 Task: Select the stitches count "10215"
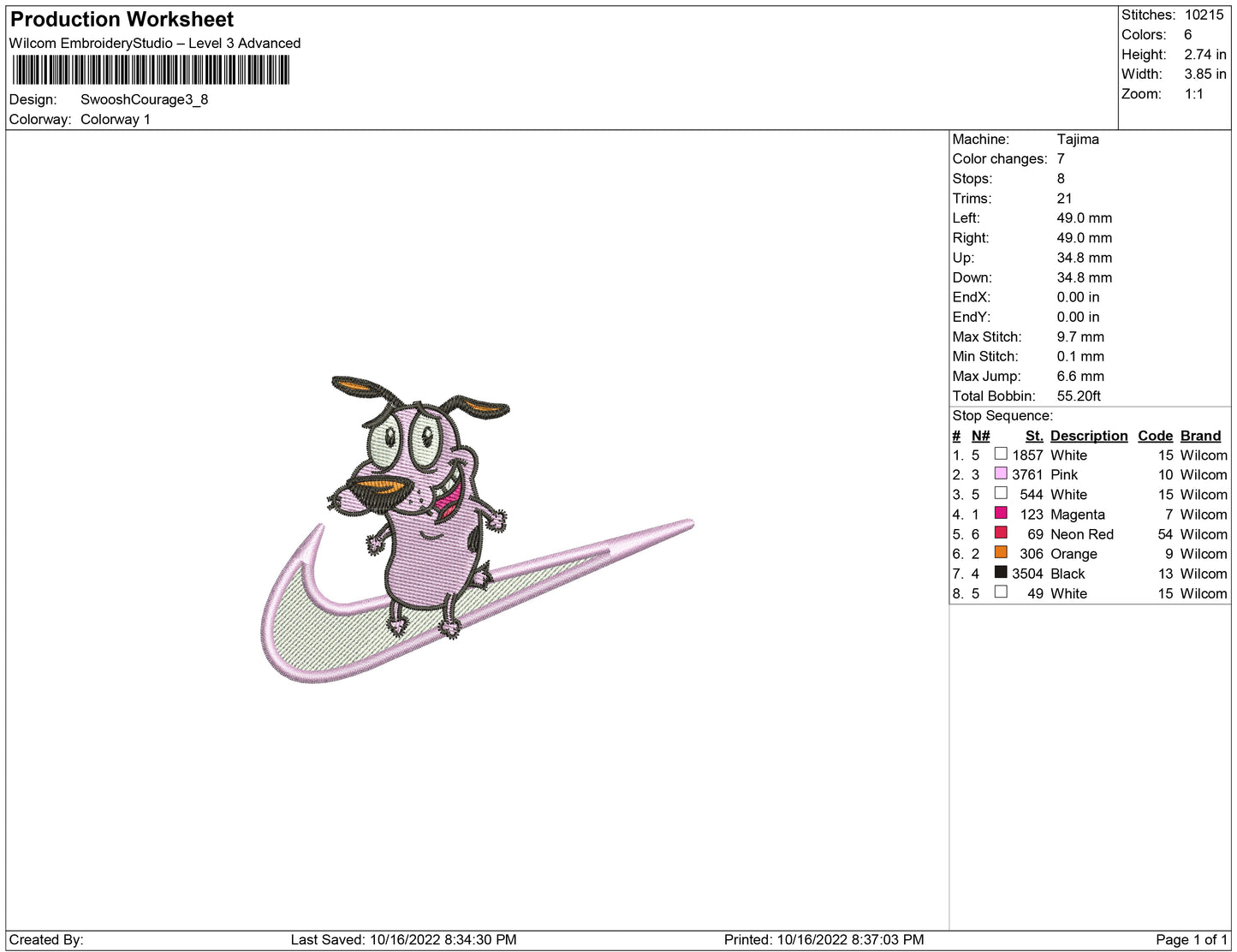tap(1204, 15)
